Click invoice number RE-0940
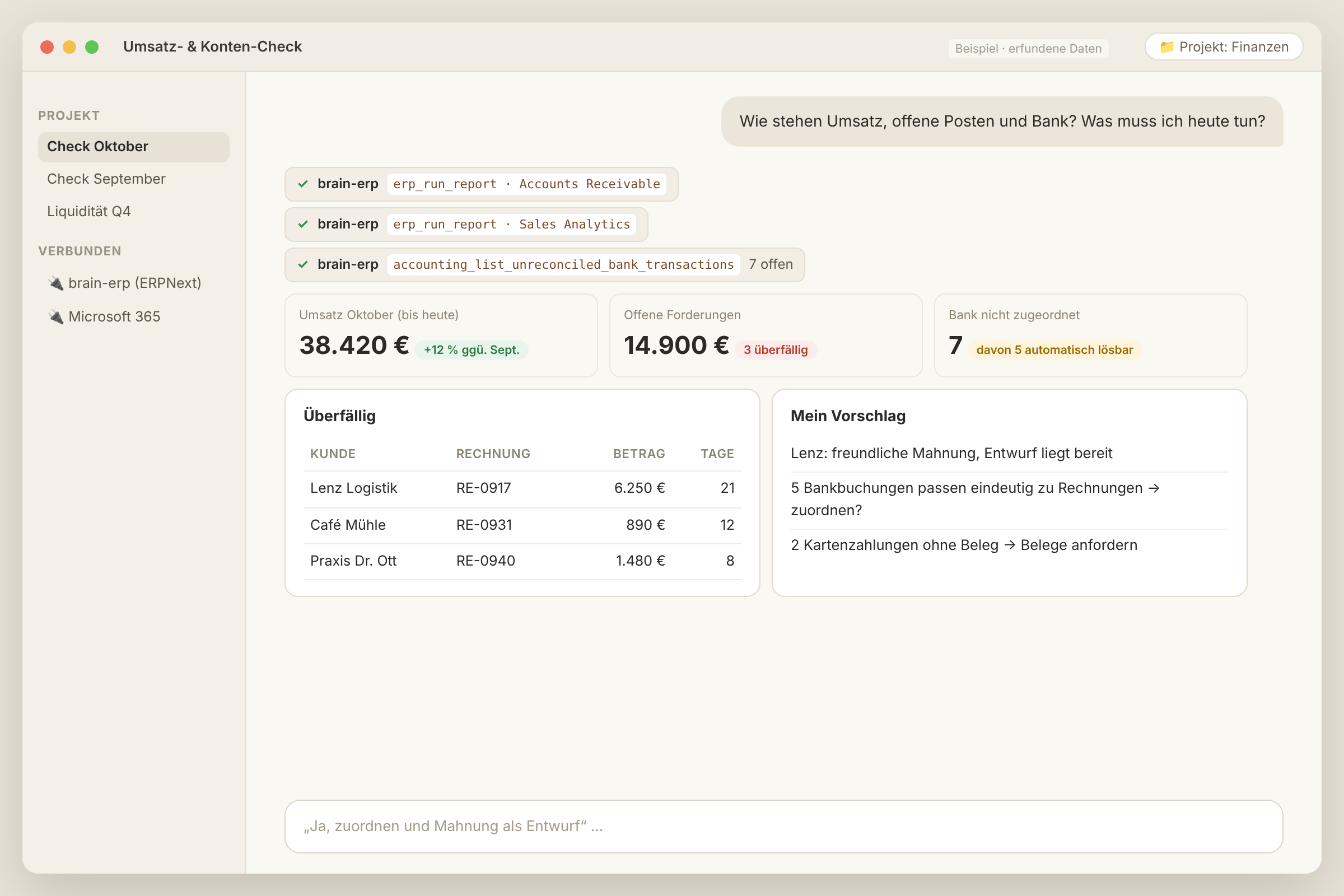The height and width of the screenshot is (896, 1344). point(486,561)
